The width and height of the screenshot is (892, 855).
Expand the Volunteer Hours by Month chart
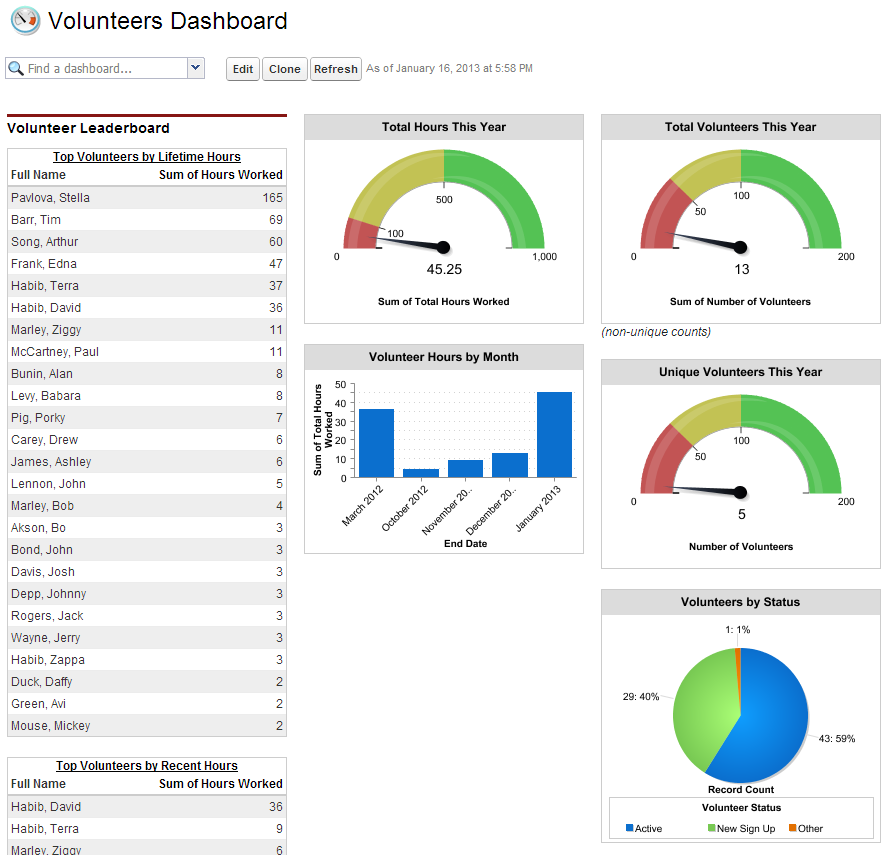coord(443,357)
